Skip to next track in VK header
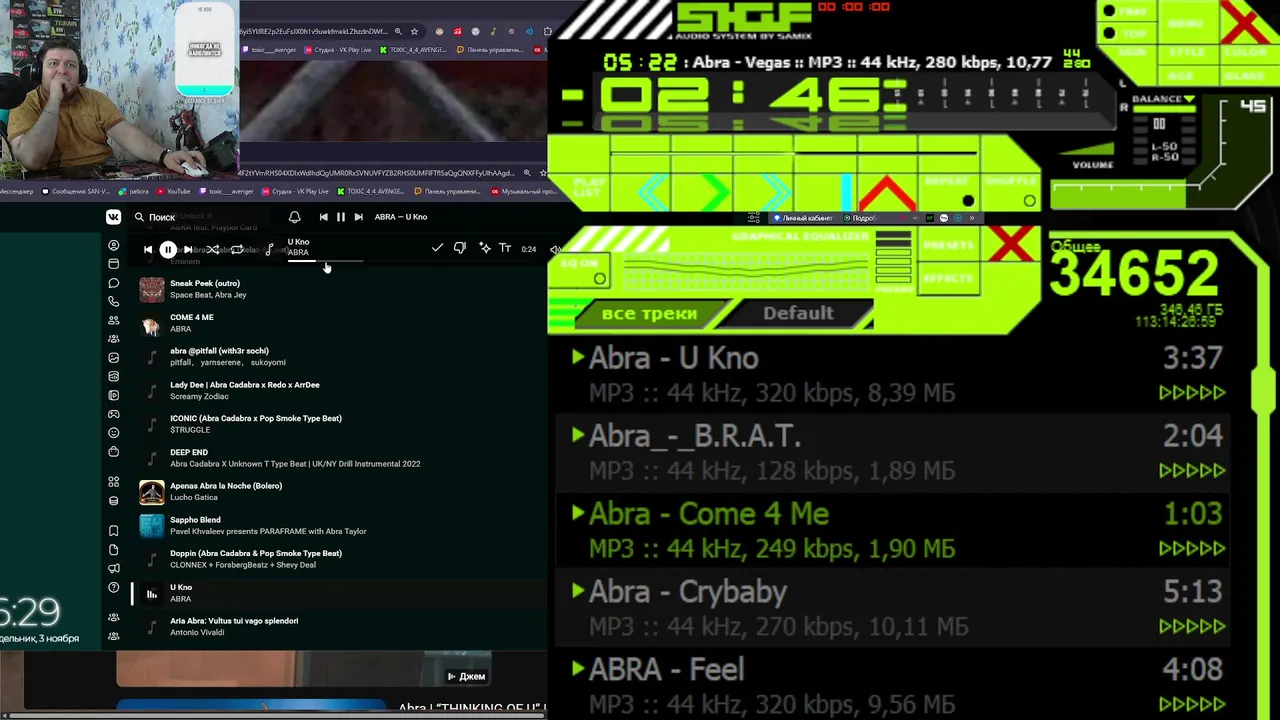 coord(358,217)
